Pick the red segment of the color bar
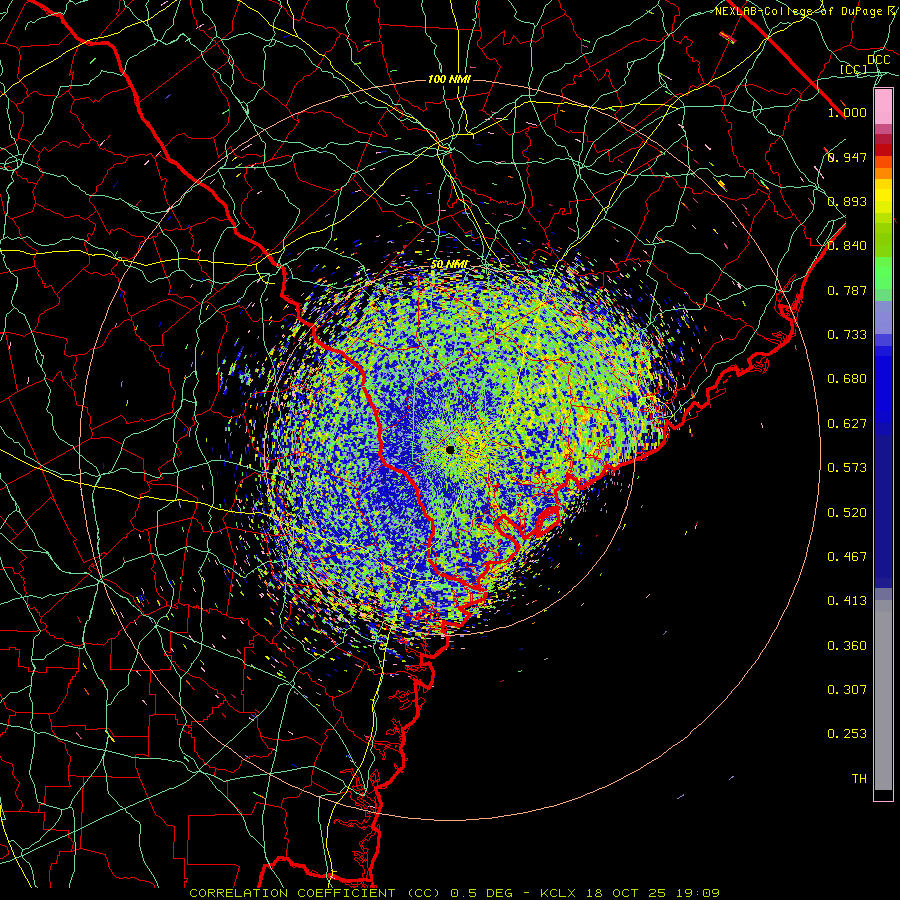 (x=883, y=149)
